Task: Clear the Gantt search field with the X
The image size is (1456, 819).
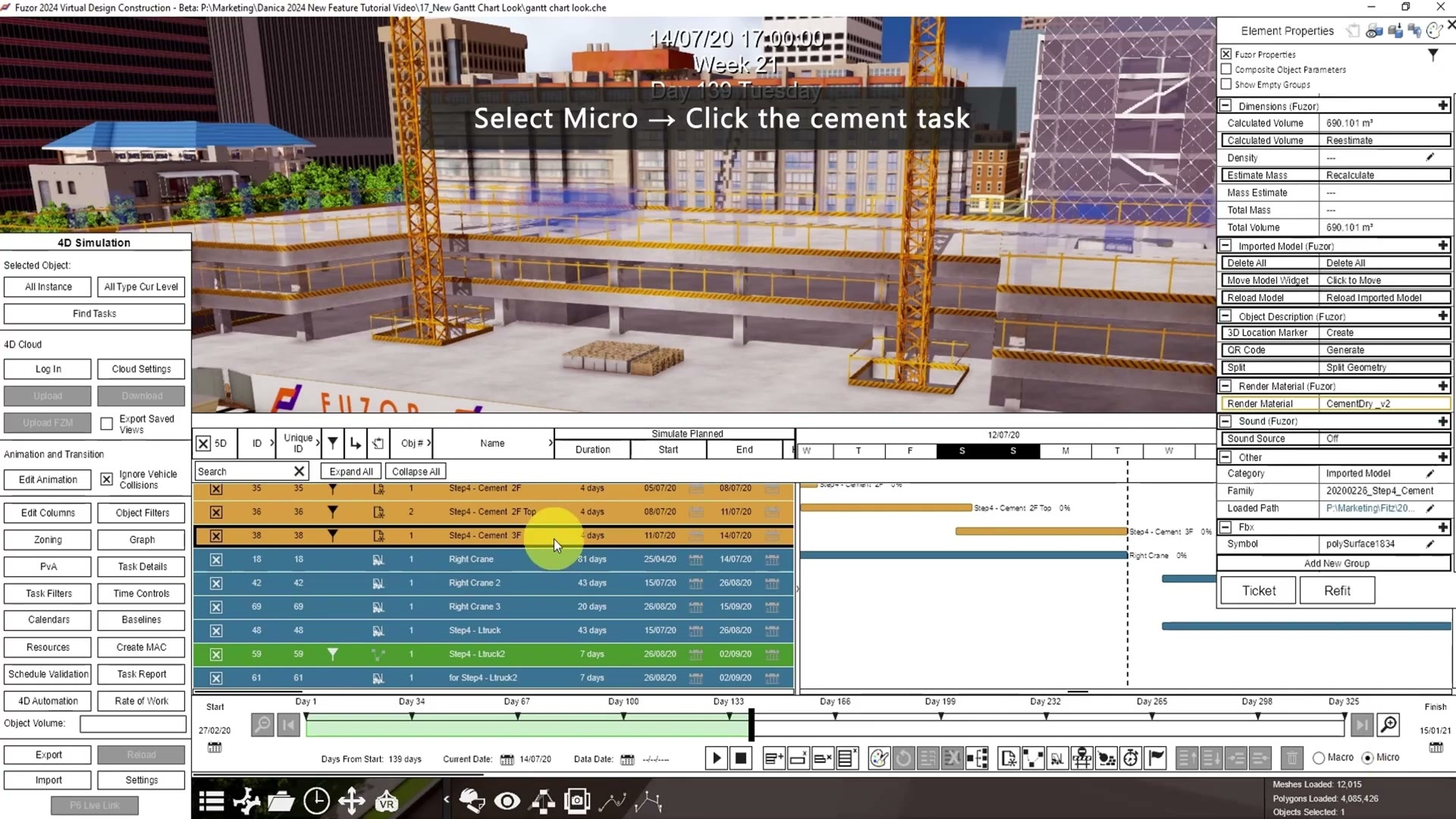Action: tap(299, 472)
